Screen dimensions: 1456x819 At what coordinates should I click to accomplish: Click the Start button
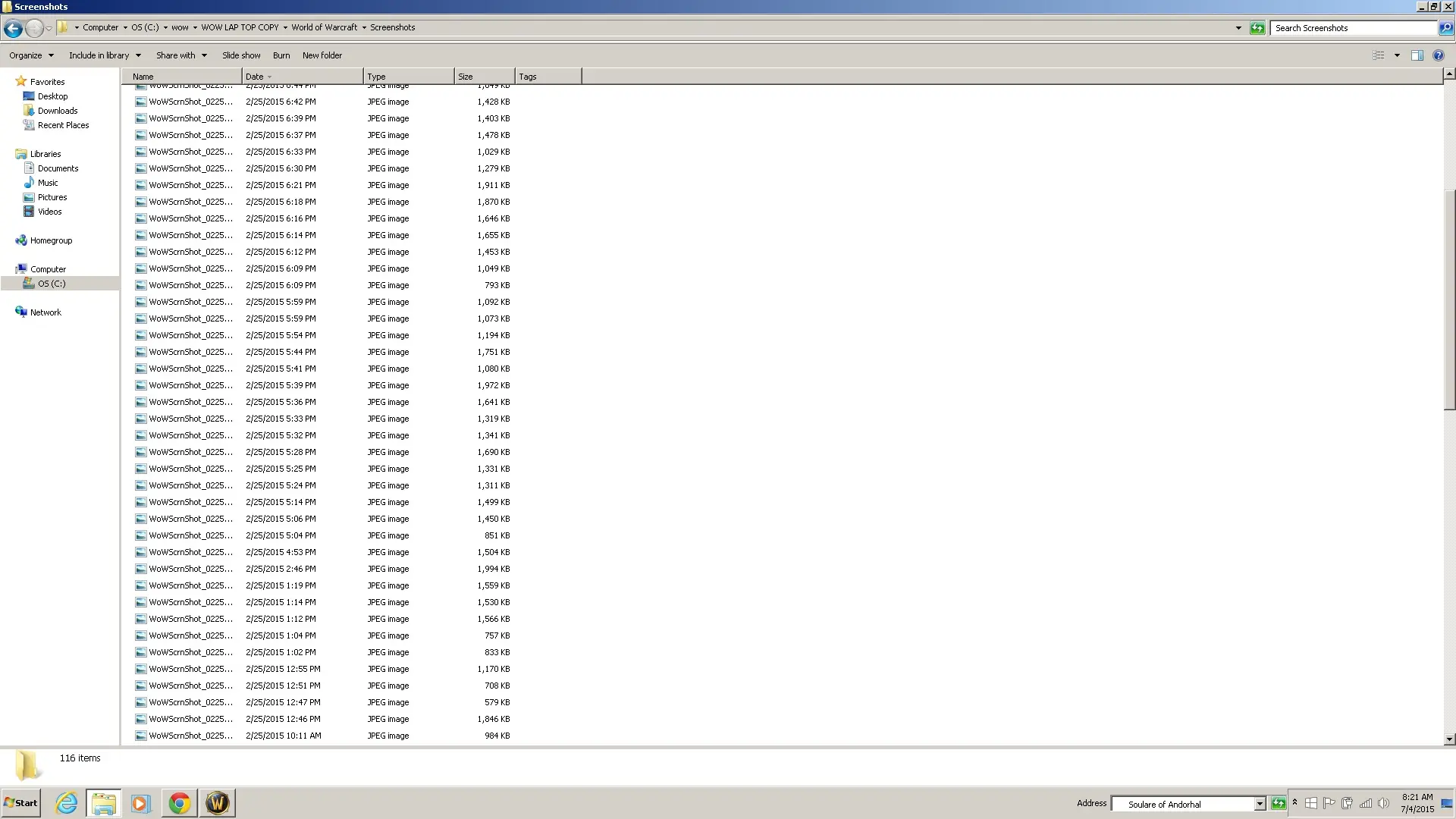click(x=20, y=803)
